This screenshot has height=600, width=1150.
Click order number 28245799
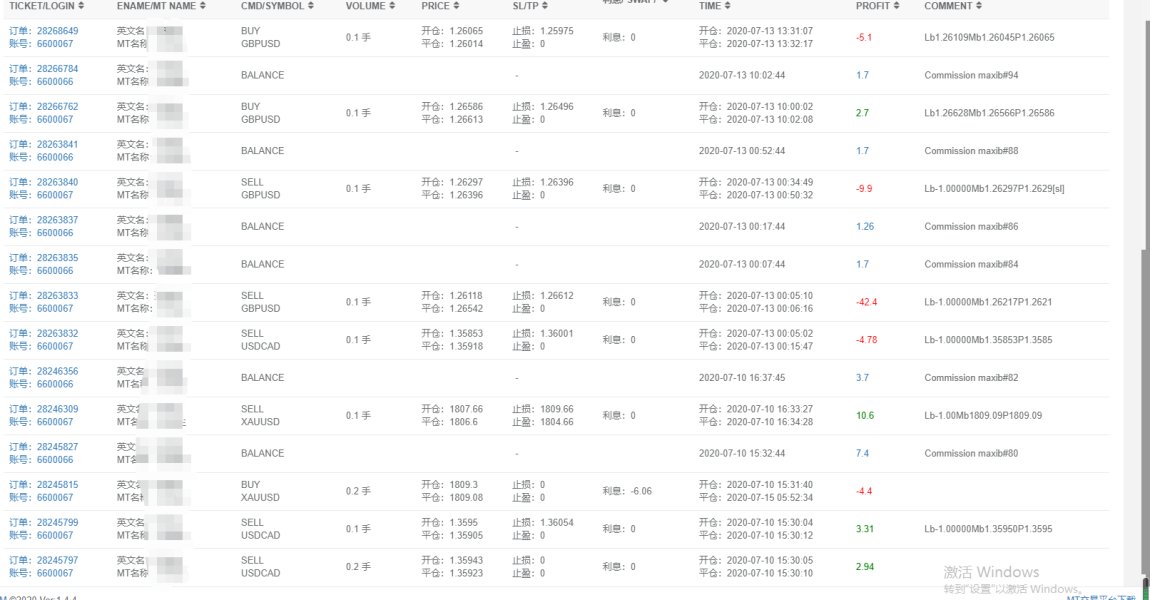click(x=57, y=523)
